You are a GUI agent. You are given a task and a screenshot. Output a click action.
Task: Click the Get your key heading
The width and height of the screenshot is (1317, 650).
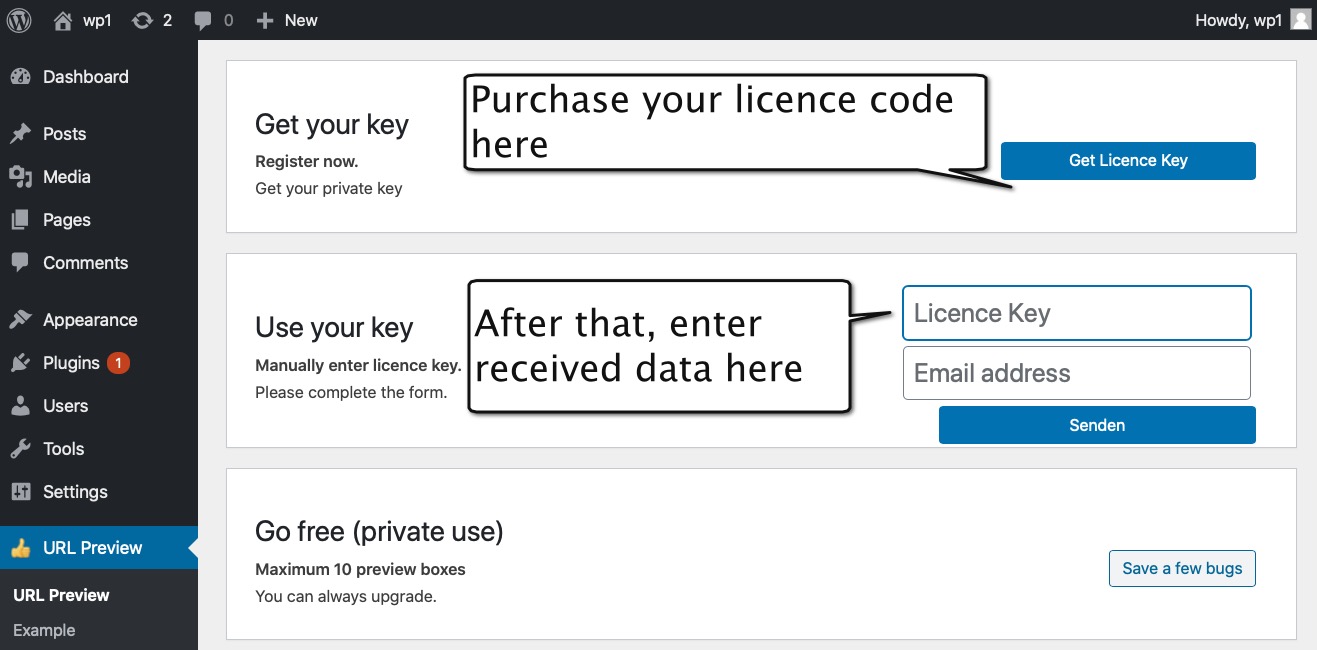click(332, 125)
